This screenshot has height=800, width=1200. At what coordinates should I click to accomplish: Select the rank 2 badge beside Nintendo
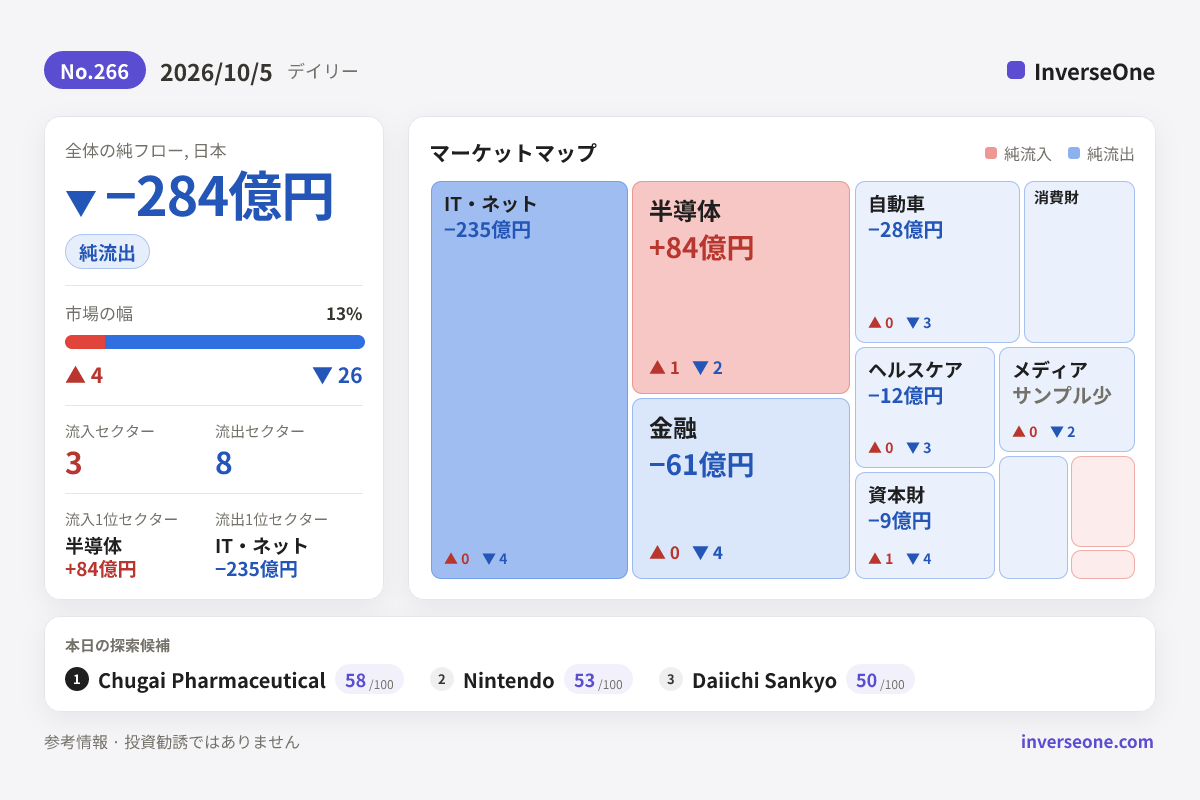click(442, 679)
